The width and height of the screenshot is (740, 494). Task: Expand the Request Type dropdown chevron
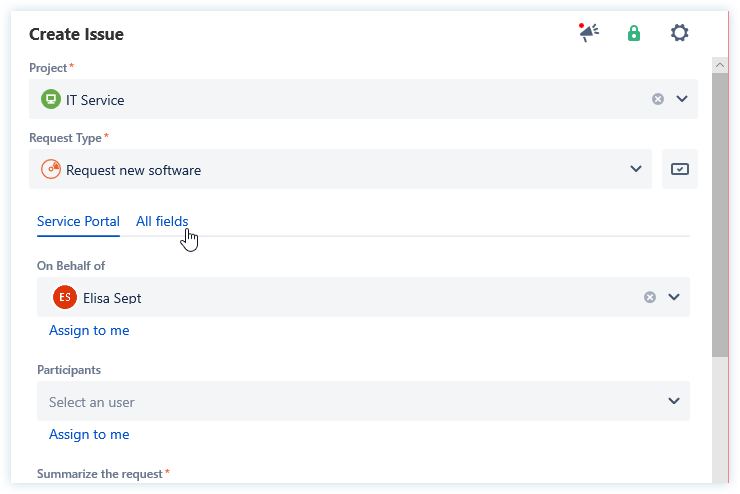click(x=636, y=169)
